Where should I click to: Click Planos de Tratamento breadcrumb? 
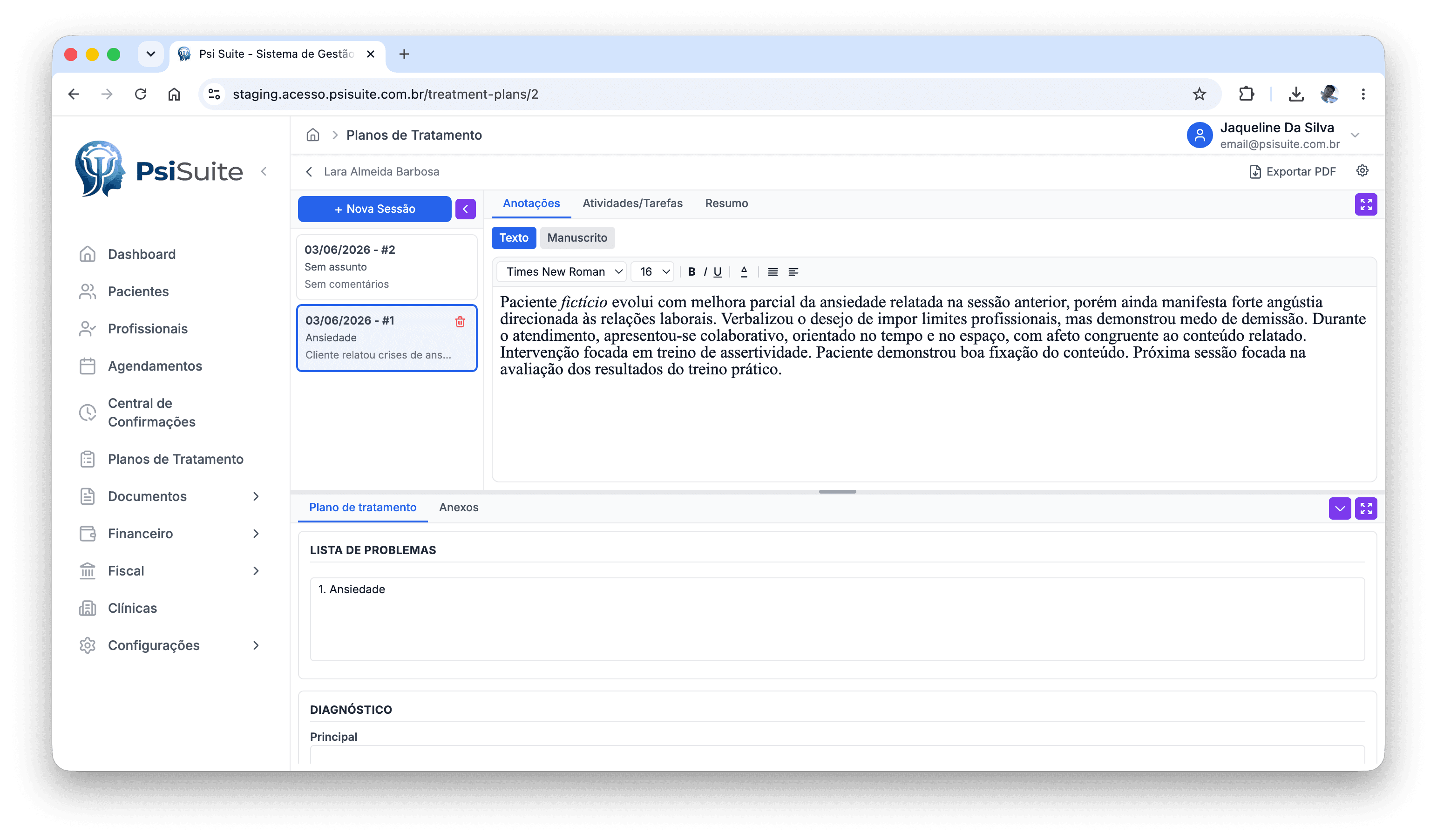pyautogui.click(x=413, y=135)
